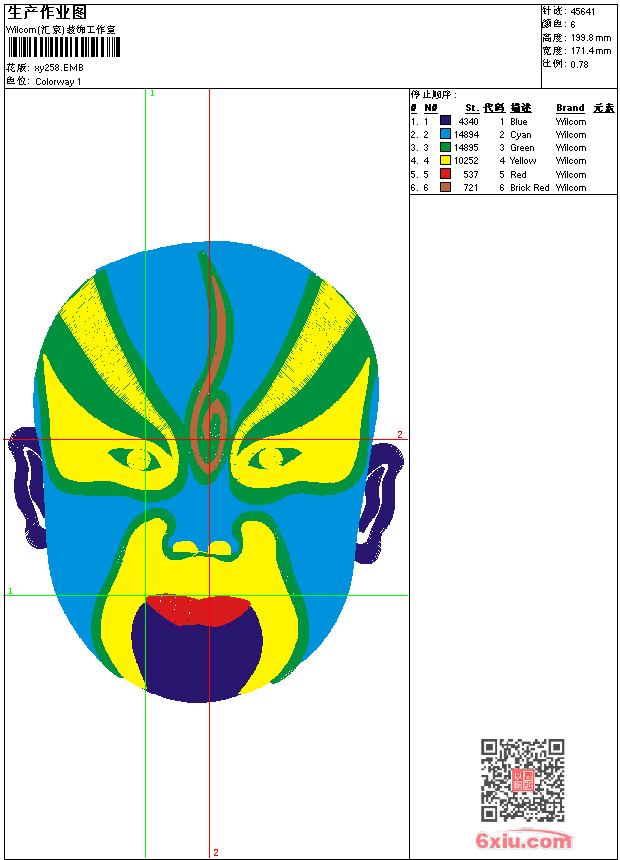Image resolution: width=620 pixels, height=860 pixels.
Task: Click the Yellow description text
Action: pos(523,161)
